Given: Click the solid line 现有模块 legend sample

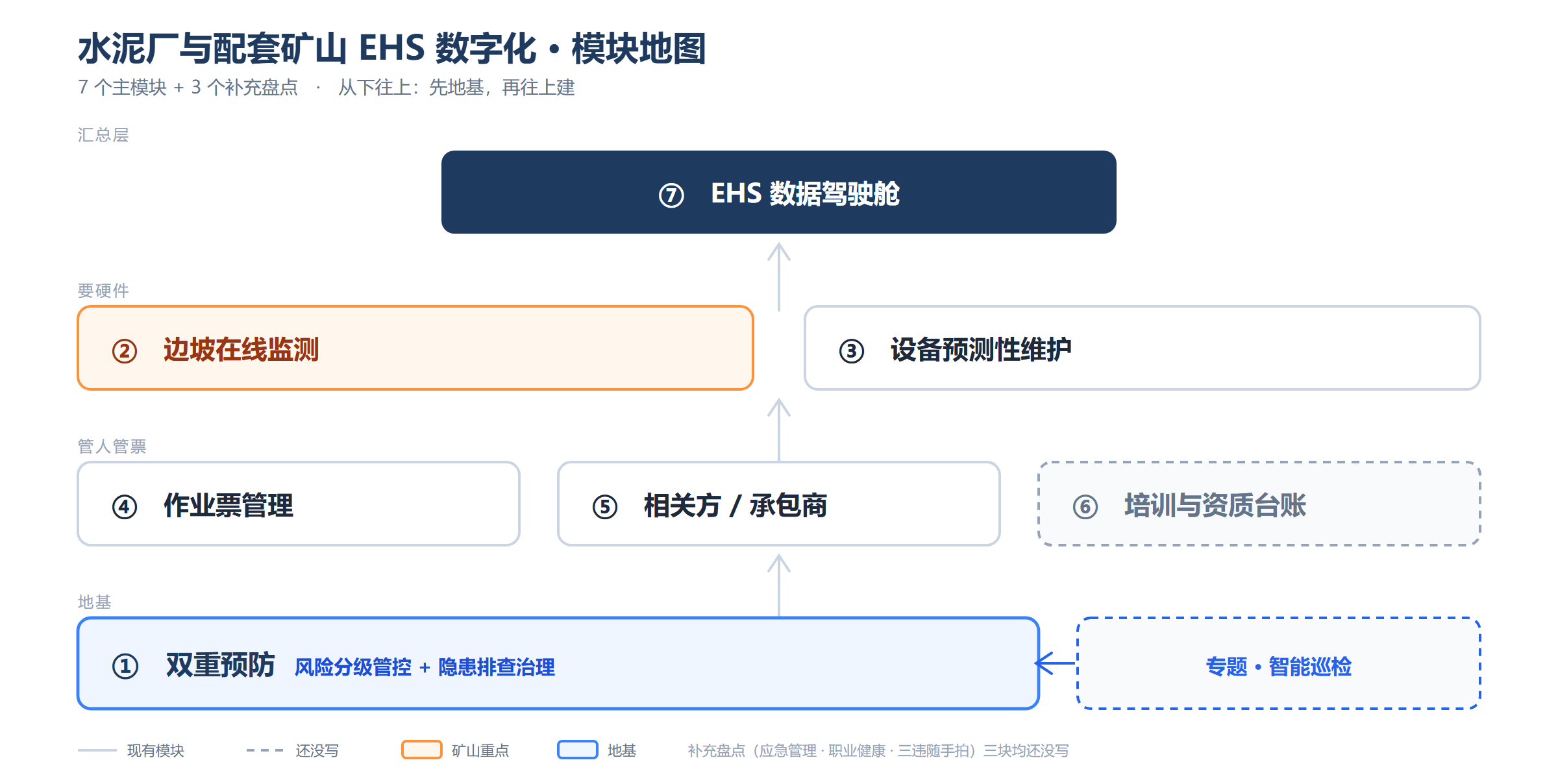Looking at the screenshot, I should tap(97, 750).
